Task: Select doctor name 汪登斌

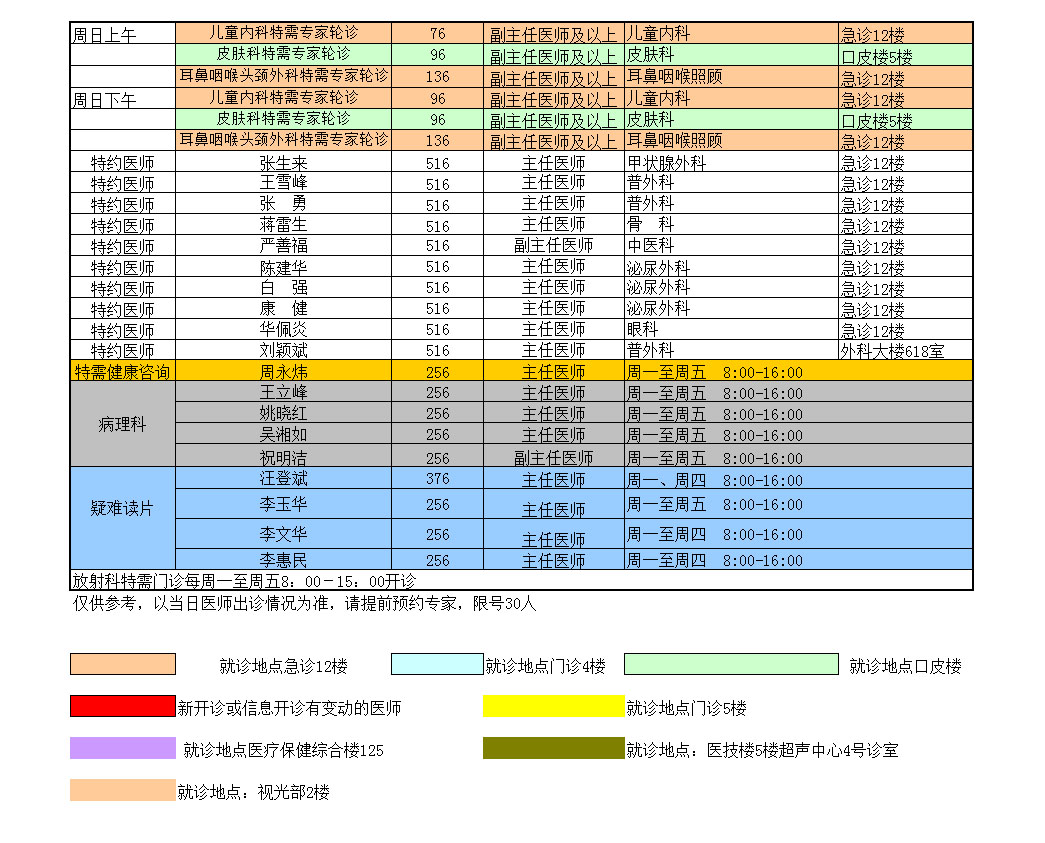Action: (x=283, y=478)
